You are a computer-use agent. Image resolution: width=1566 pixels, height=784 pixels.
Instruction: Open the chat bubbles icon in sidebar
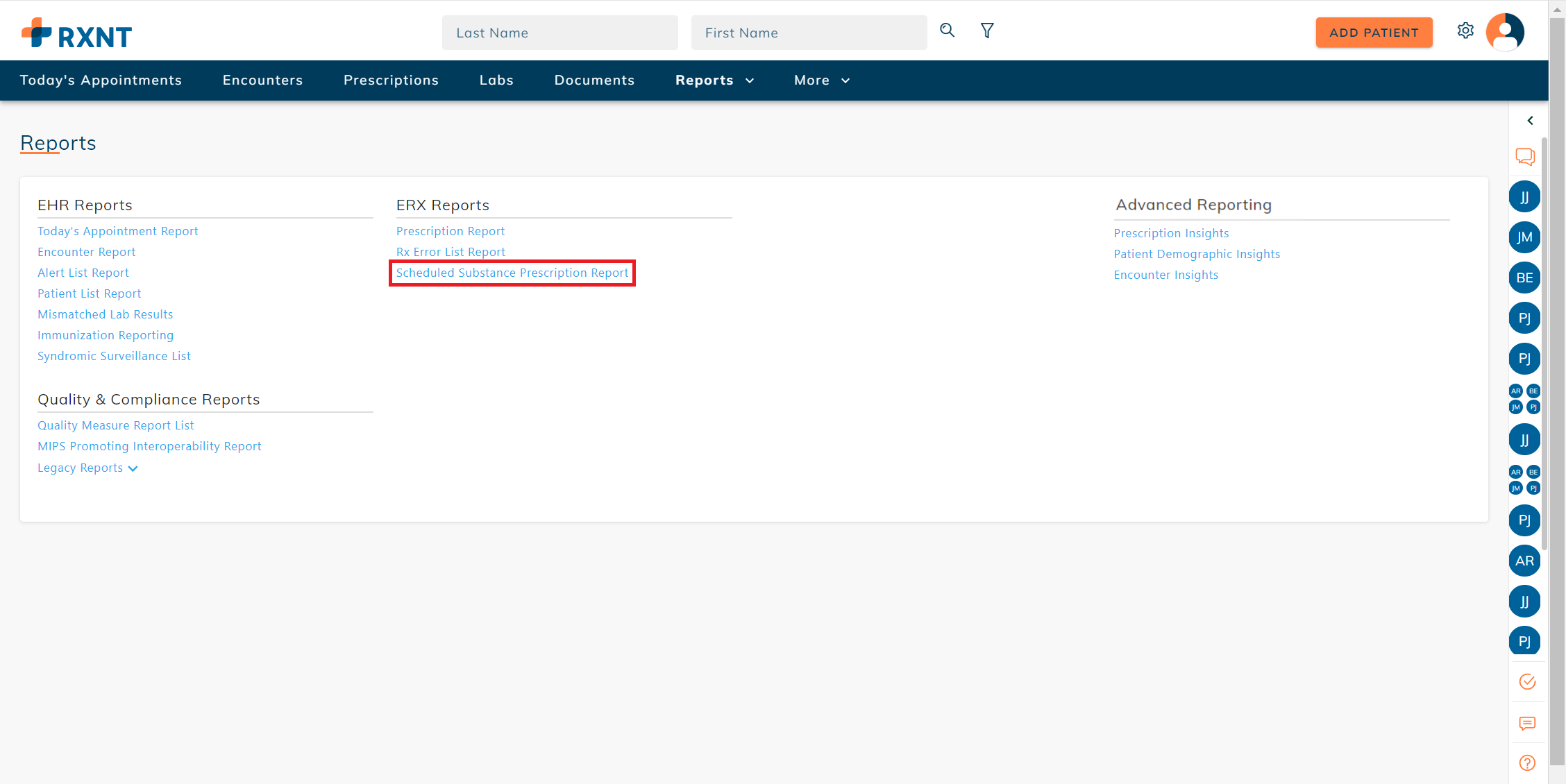1525,156
